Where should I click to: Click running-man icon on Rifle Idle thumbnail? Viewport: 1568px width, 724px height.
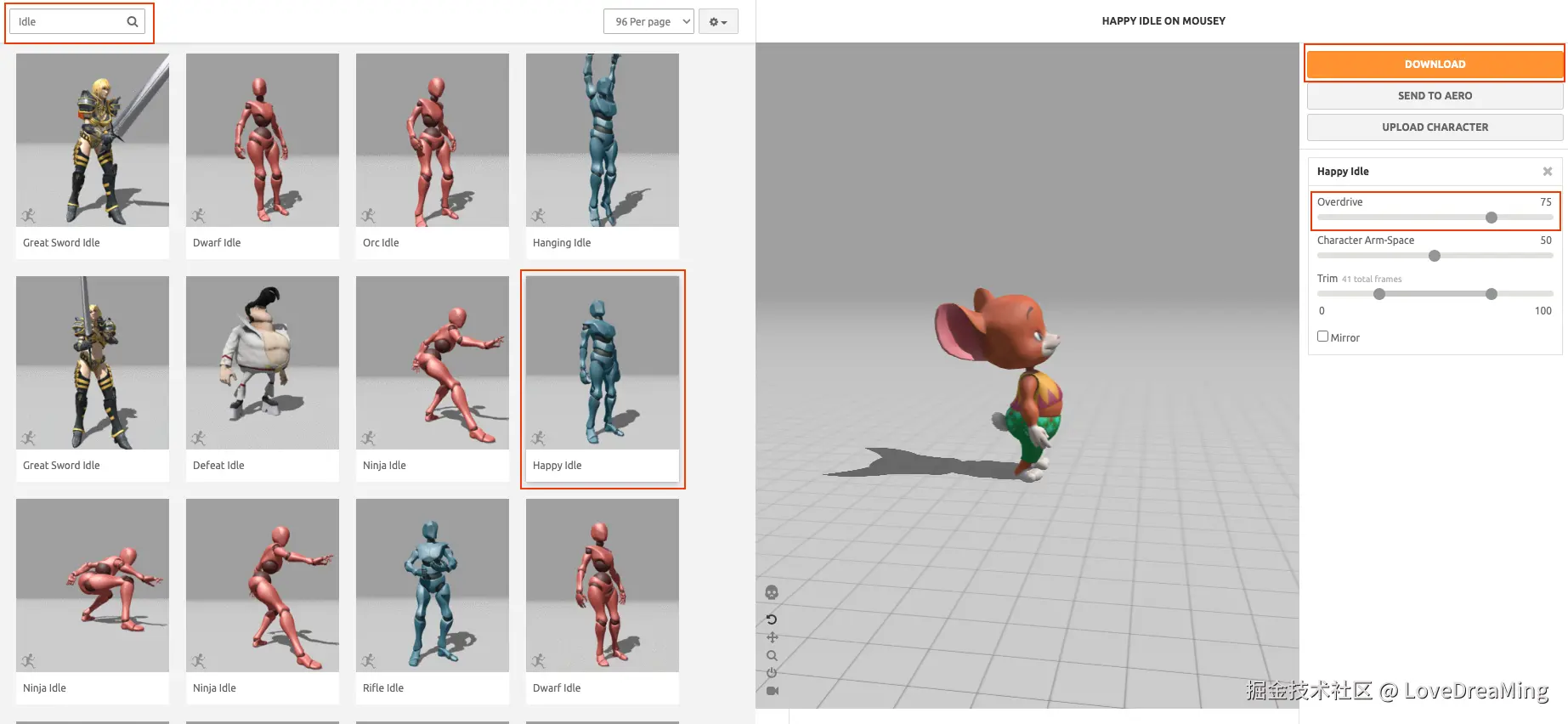pyautogui.click(x=368, y=661)
